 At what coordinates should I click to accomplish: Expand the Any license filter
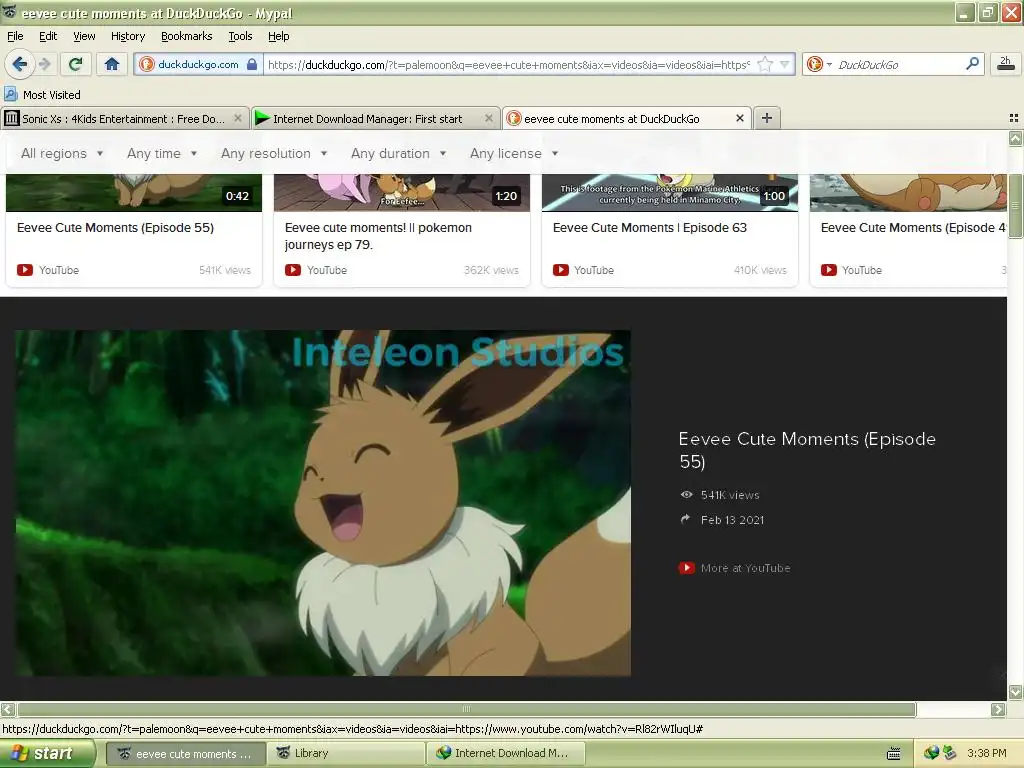click(514, 153)
